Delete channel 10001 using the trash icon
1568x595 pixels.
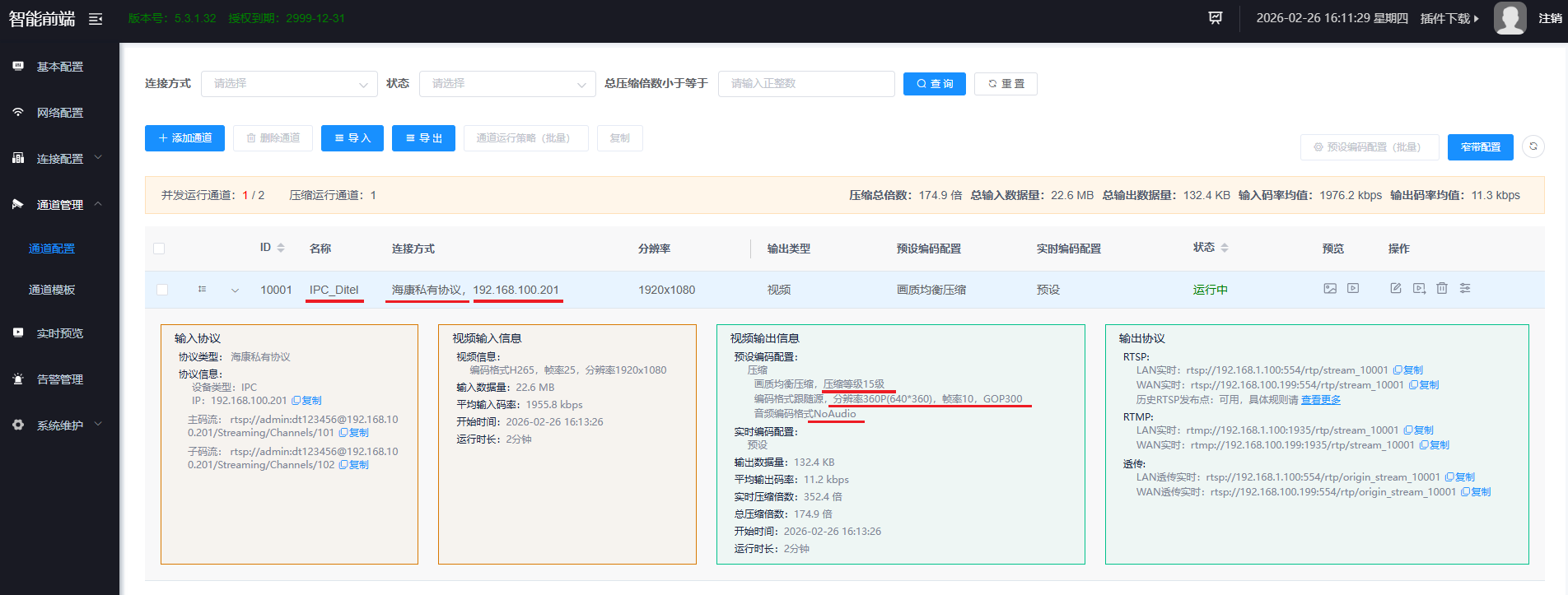pos(1442,289)
